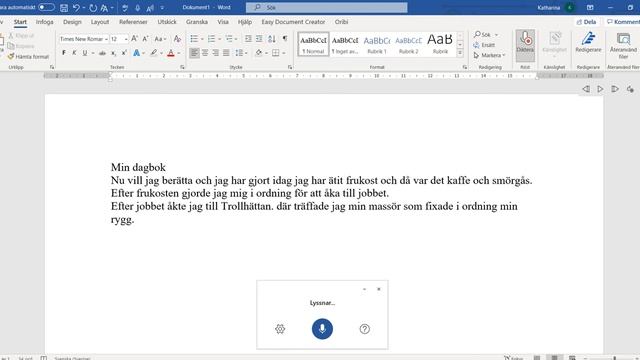The image size is (640, 360).
Task: Insert a bulleted list
Action: click(x=194, y=39)
